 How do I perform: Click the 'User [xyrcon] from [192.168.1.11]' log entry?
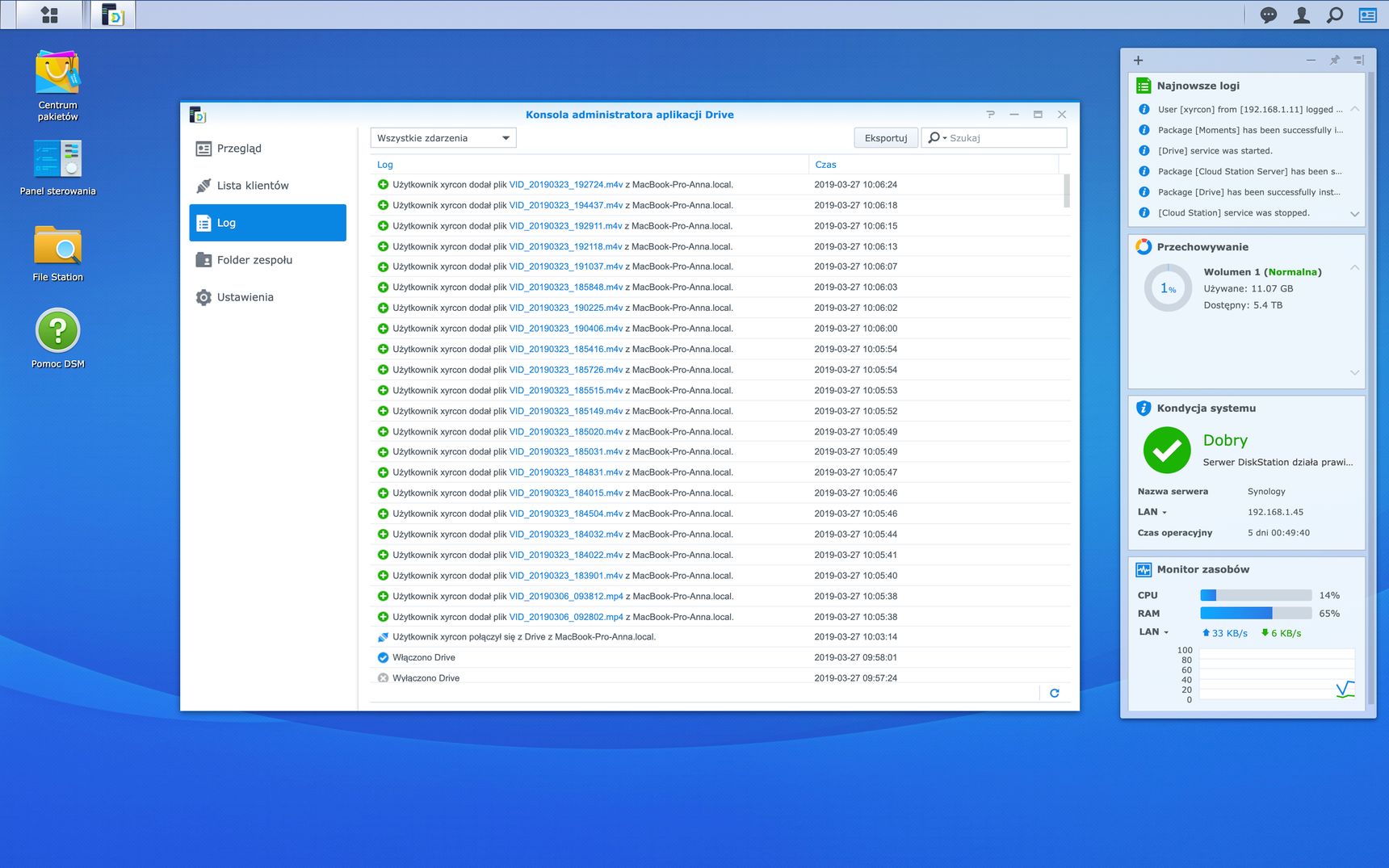tap(1250, 110)
